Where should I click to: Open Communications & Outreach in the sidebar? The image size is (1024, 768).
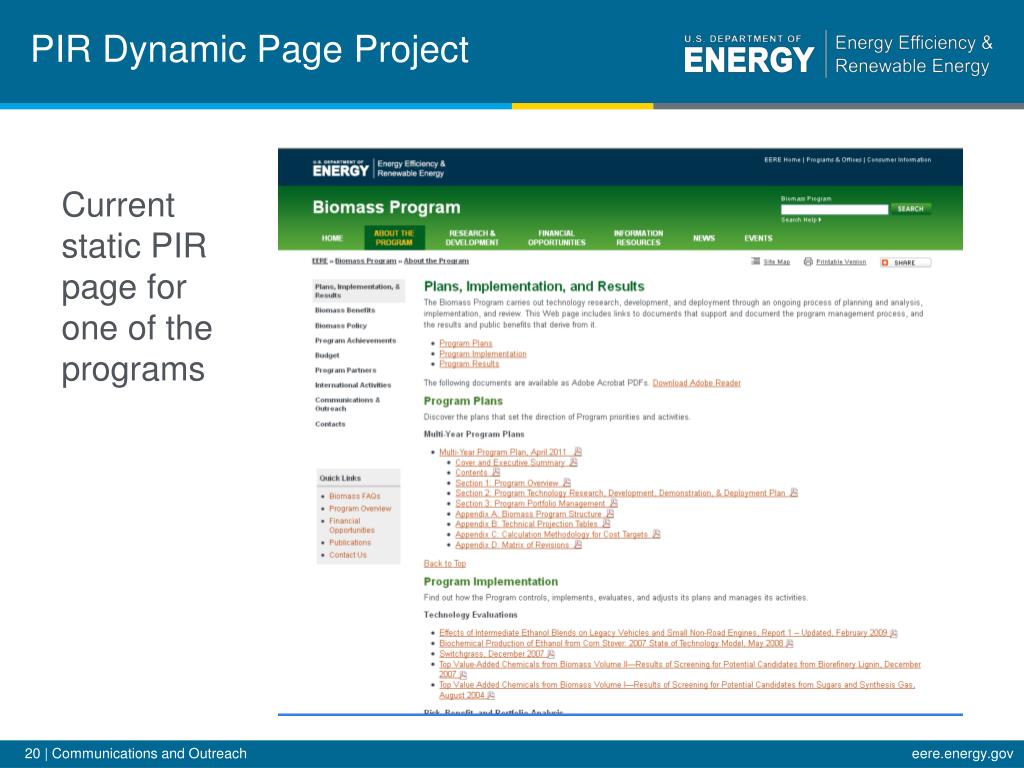(347, 404)
